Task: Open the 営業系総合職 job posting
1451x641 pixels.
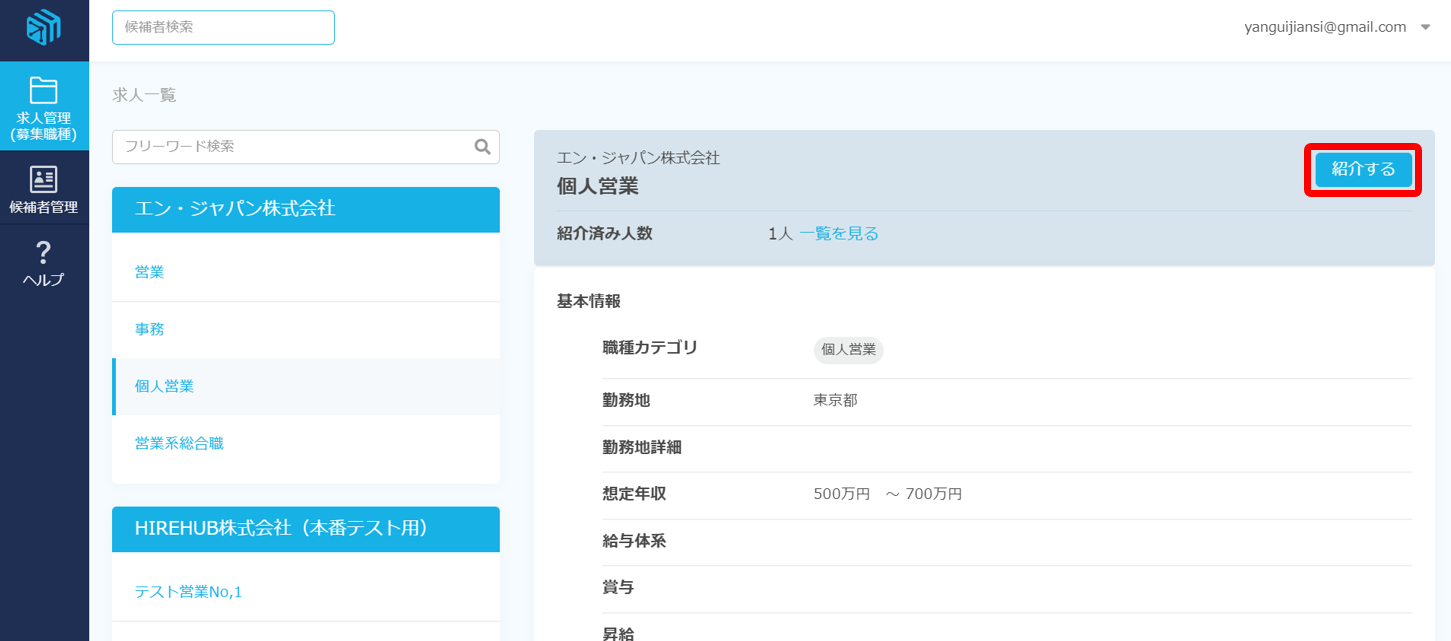Action: click(180, 443)
